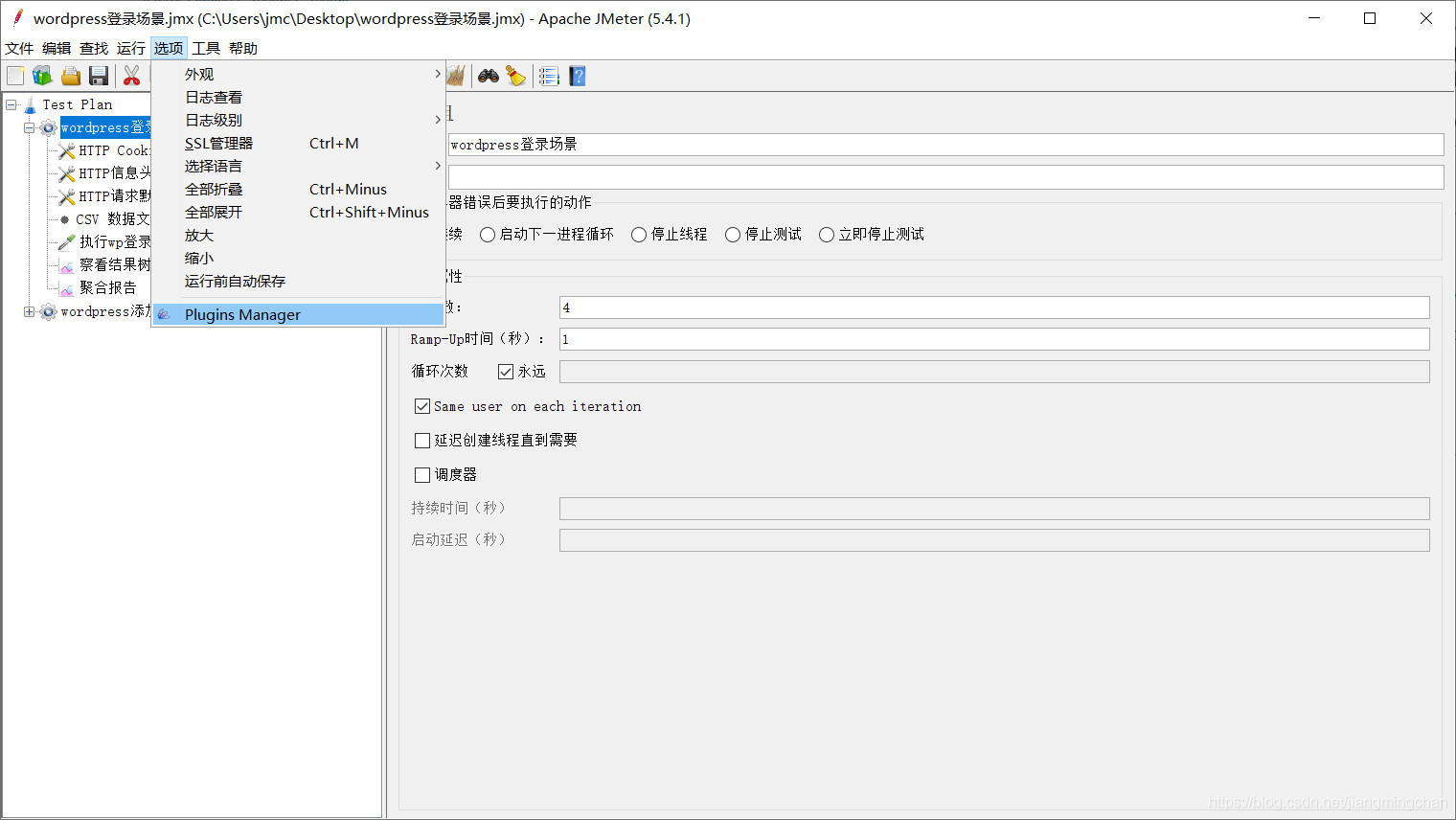This screenshot has height=820, width=1456.
Task: Click the wordpress登录 thread group gear icon
Action: pos(48,127)
